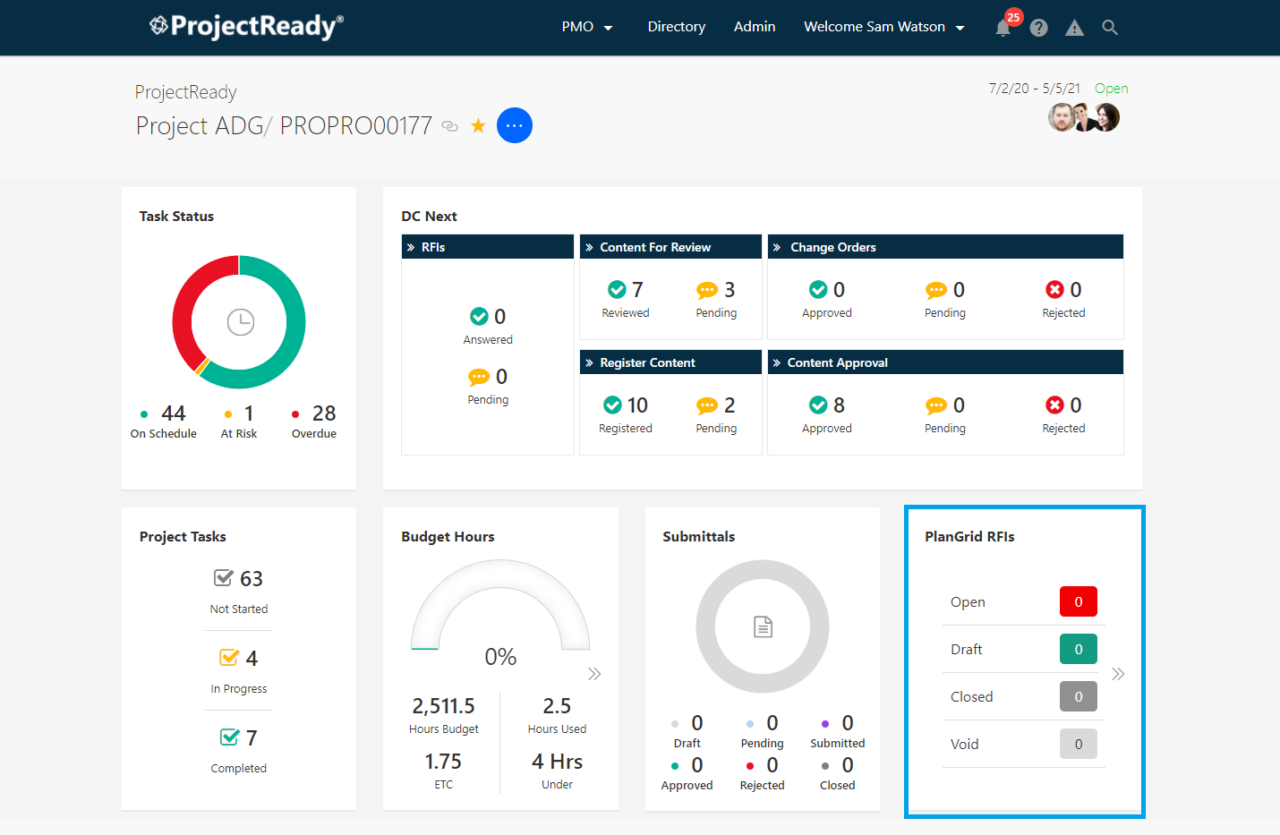Click the Open project status link

point(1111,88)
